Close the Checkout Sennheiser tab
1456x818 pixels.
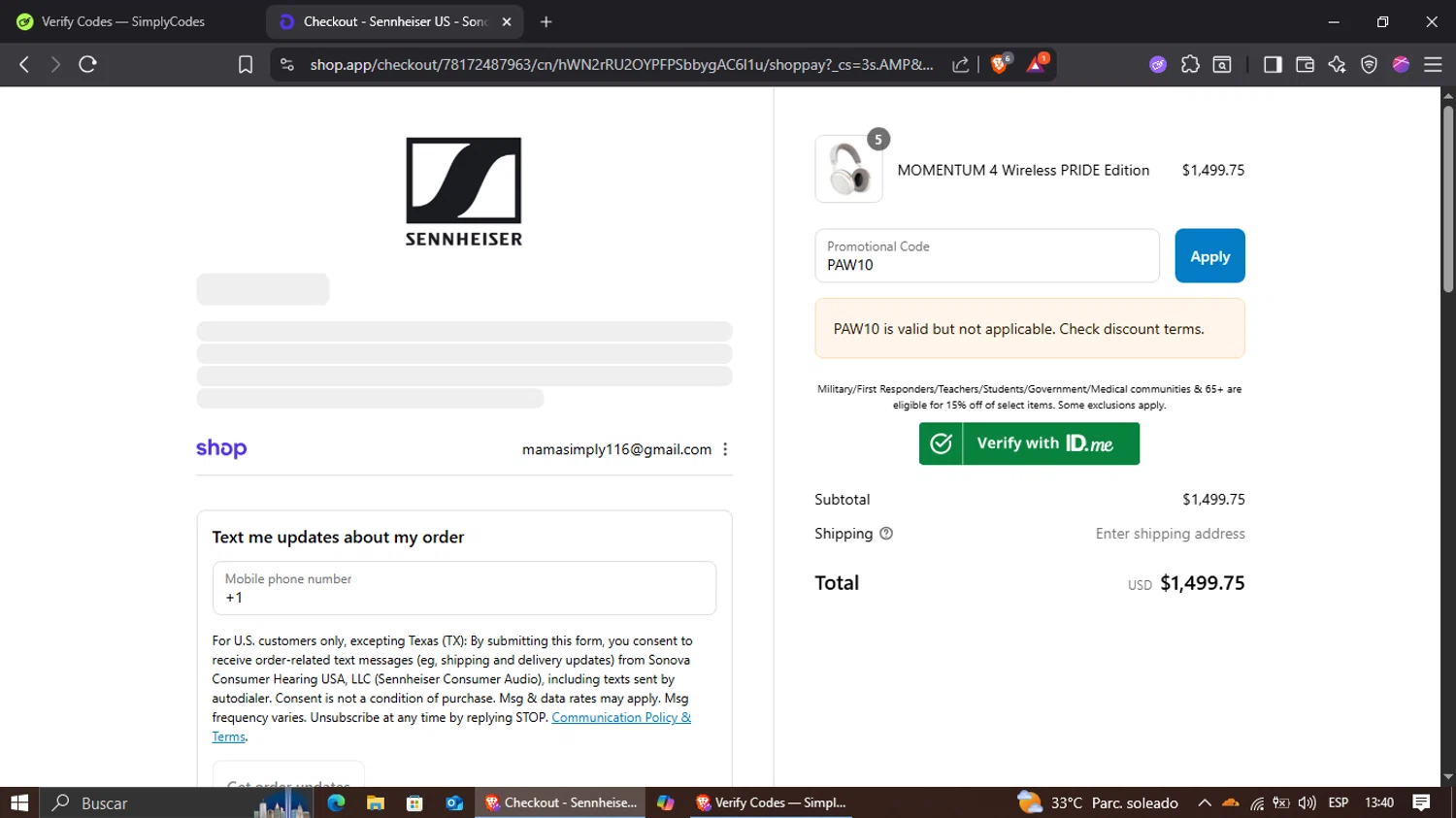pyautogui.click(x=507, y=21)
